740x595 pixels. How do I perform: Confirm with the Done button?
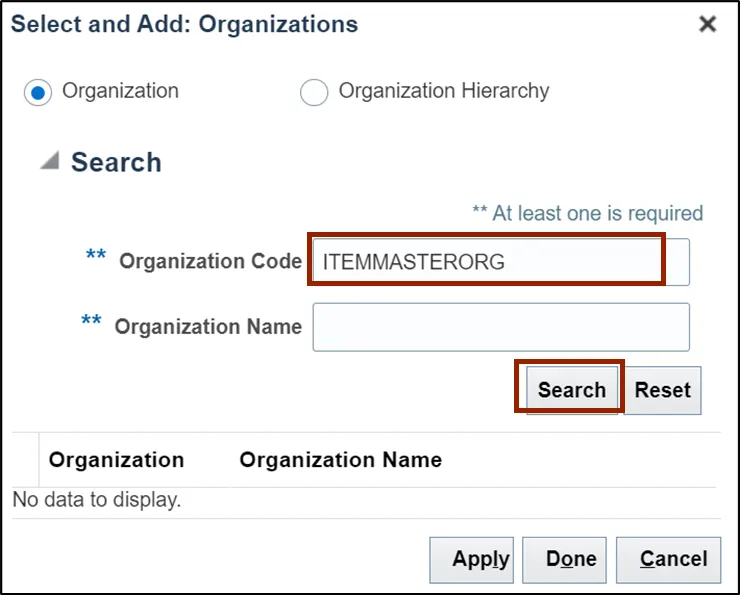564,560
